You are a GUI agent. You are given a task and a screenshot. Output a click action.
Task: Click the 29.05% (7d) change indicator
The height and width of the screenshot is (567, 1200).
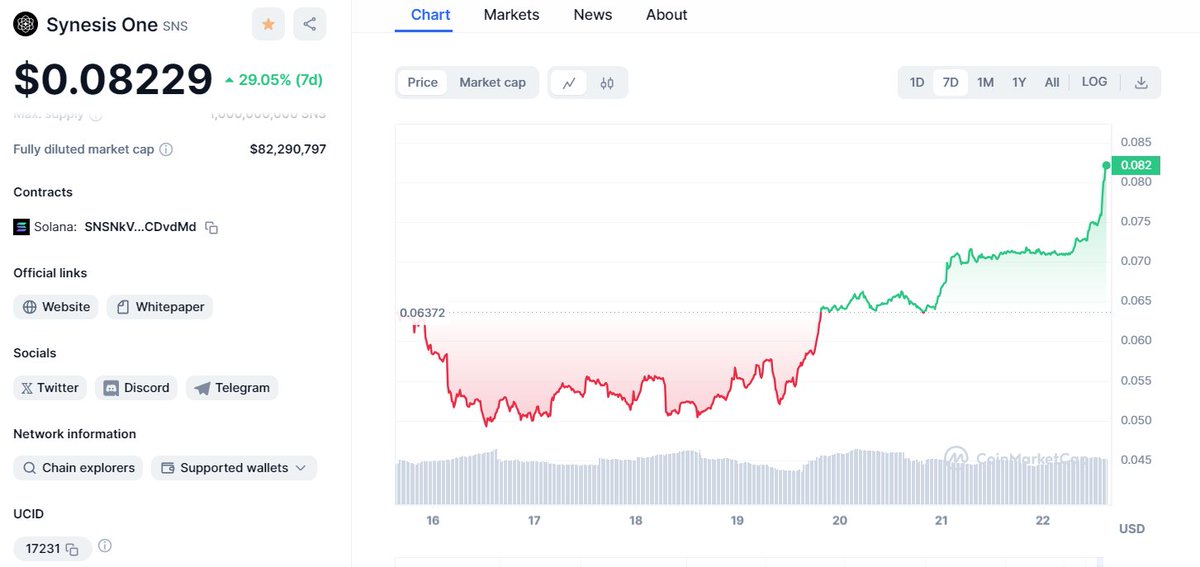pyautogui.click(x=273, y=79)
